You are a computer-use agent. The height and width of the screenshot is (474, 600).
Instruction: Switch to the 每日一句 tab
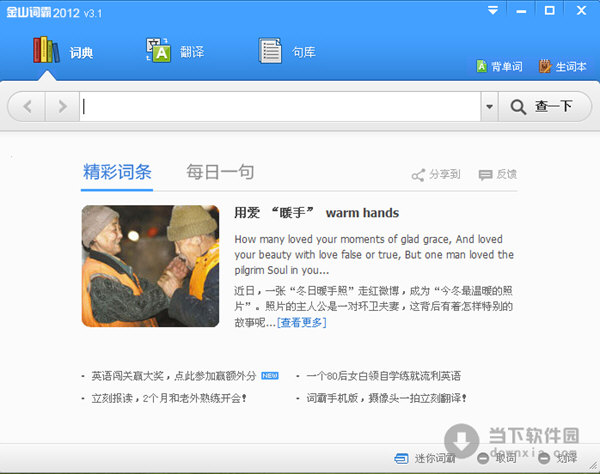pyautogui.click(x=220, y=172)
